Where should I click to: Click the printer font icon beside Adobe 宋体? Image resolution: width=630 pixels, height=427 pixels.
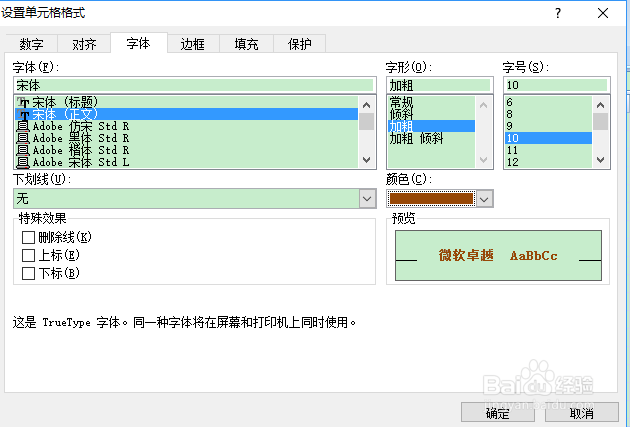(x=23, y=162)
